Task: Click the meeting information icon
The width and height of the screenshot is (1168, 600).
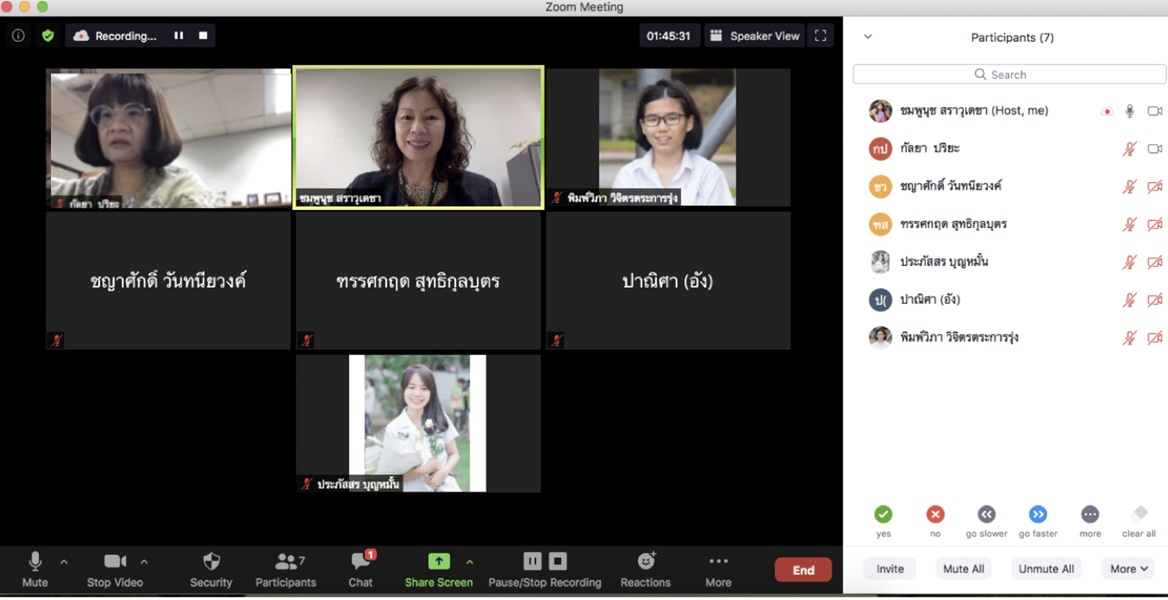Action: click(18, 36)
